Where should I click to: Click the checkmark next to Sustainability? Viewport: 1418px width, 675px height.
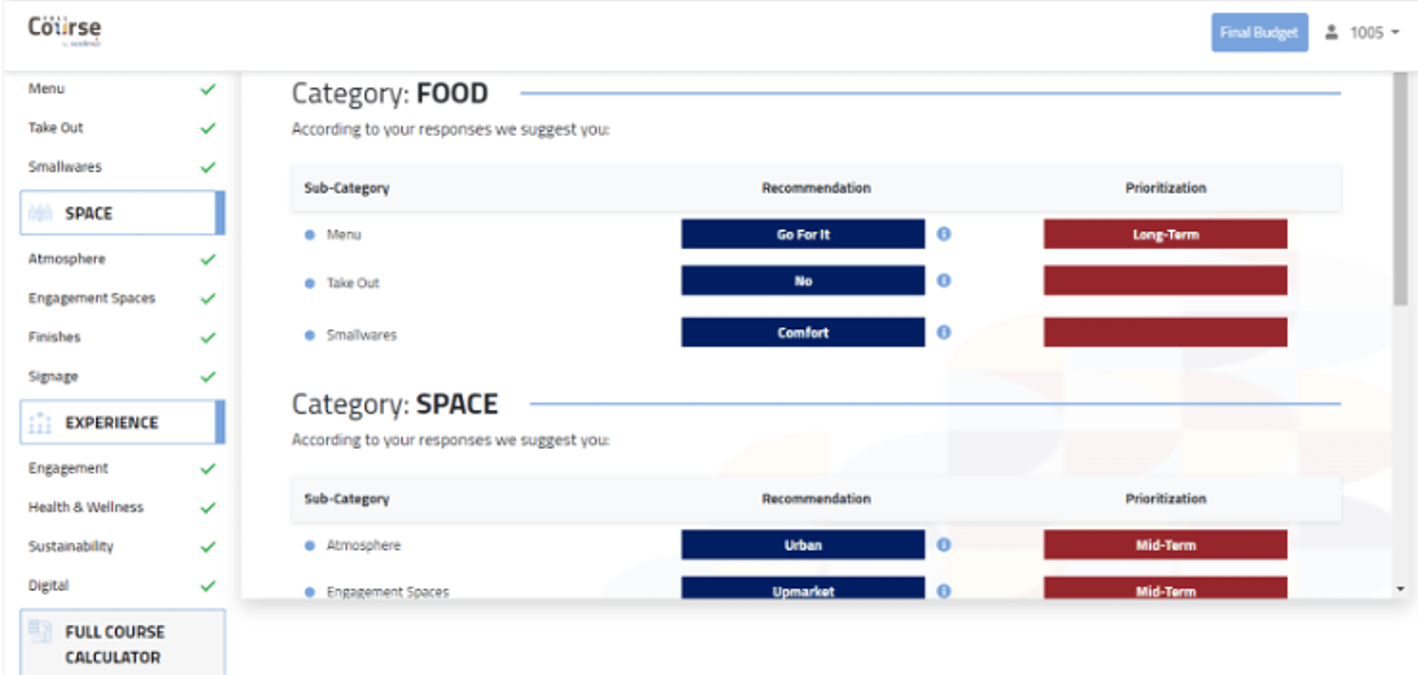(x=208, y=547)
